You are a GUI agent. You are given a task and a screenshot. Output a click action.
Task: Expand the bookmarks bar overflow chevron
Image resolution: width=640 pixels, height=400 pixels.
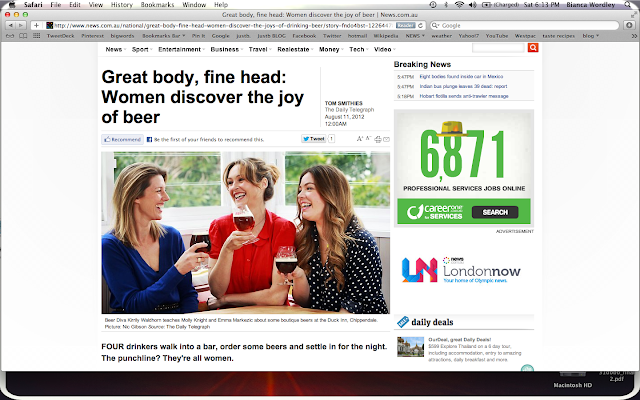[x=634, y=36]
